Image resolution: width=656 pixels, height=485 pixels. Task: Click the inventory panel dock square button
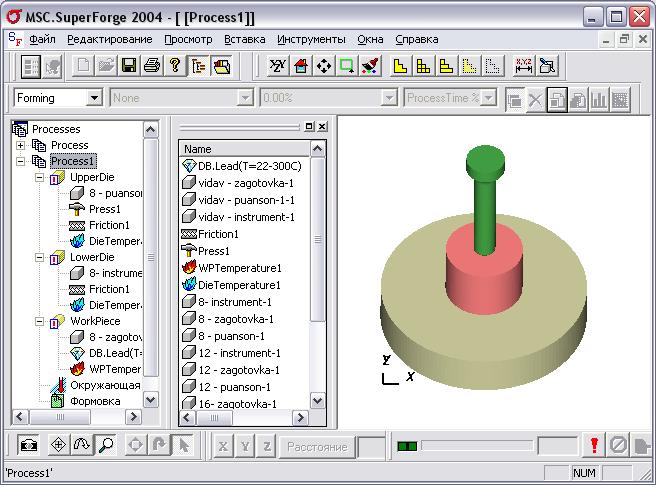click(309, 126)
